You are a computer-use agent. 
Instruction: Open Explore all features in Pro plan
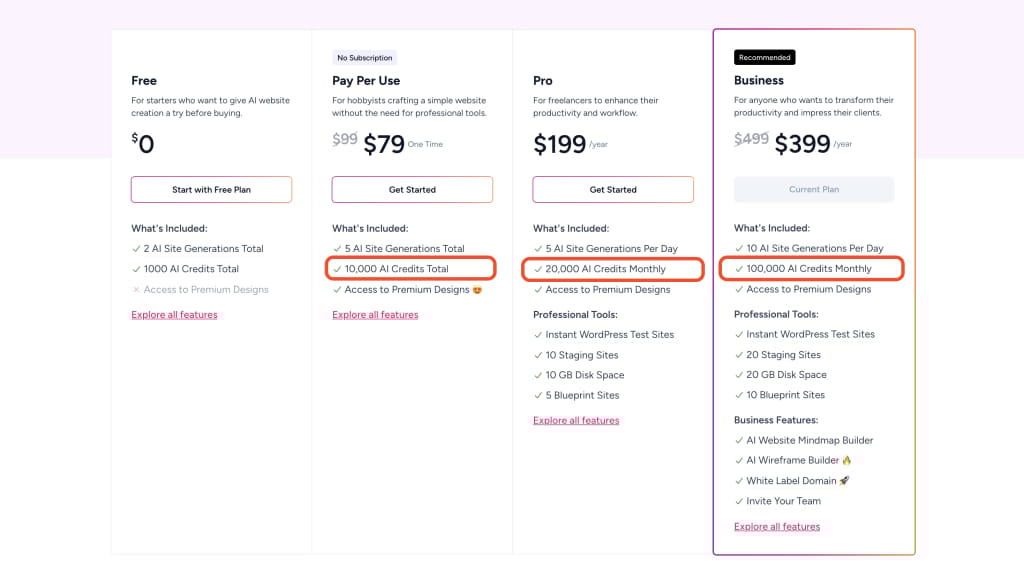(576, 421)
